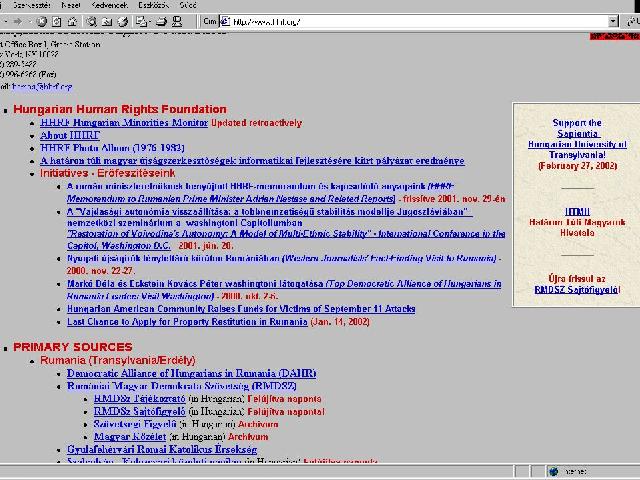Refresh the page with the Refresh icon

coord(57,22)
